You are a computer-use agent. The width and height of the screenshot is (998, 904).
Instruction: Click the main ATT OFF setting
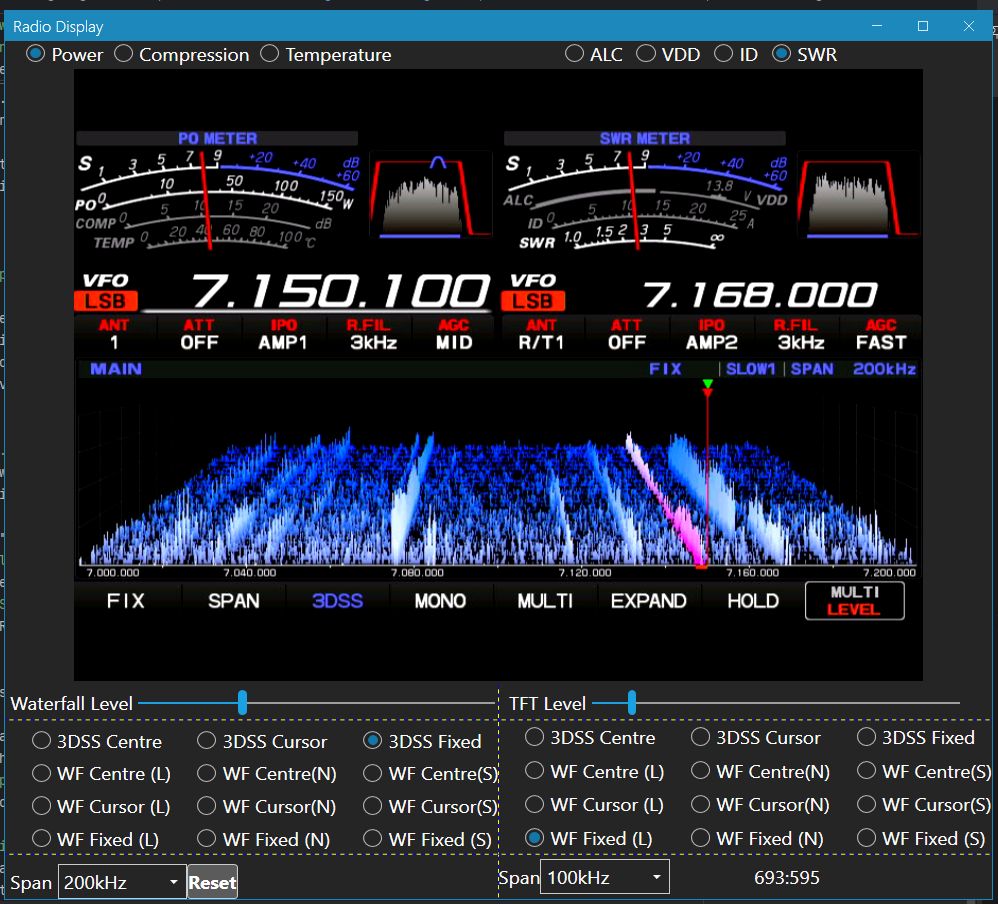[199, 334]
